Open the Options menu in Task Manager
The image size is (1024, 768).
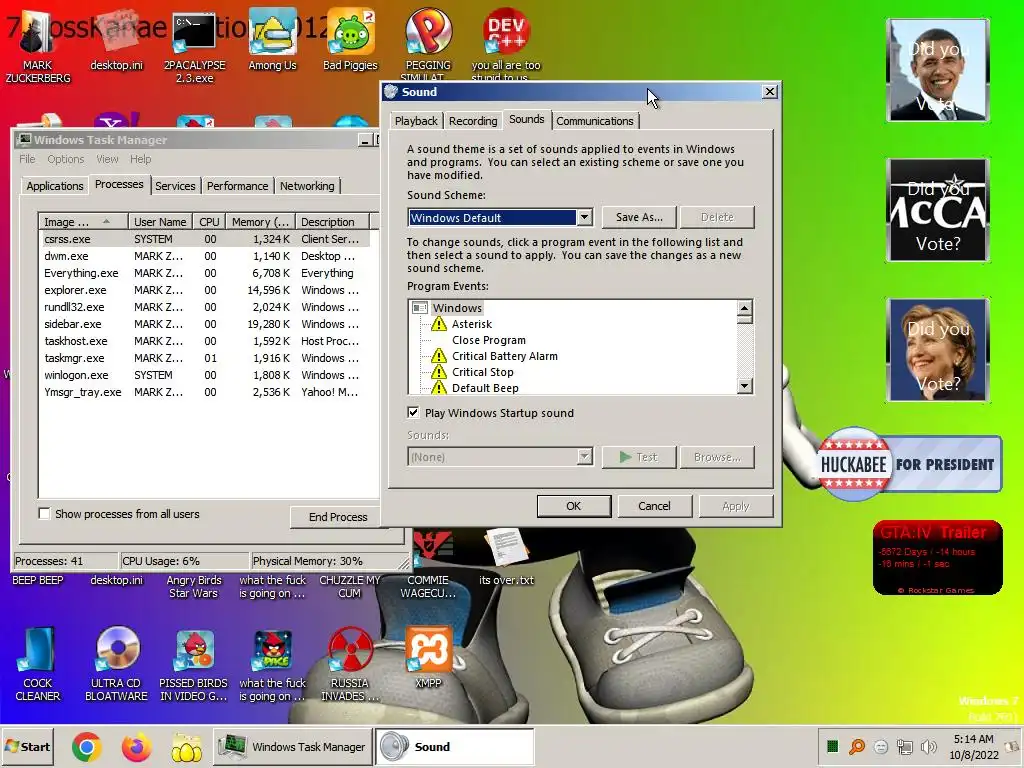pyautogui.click(x=65, y=159)
